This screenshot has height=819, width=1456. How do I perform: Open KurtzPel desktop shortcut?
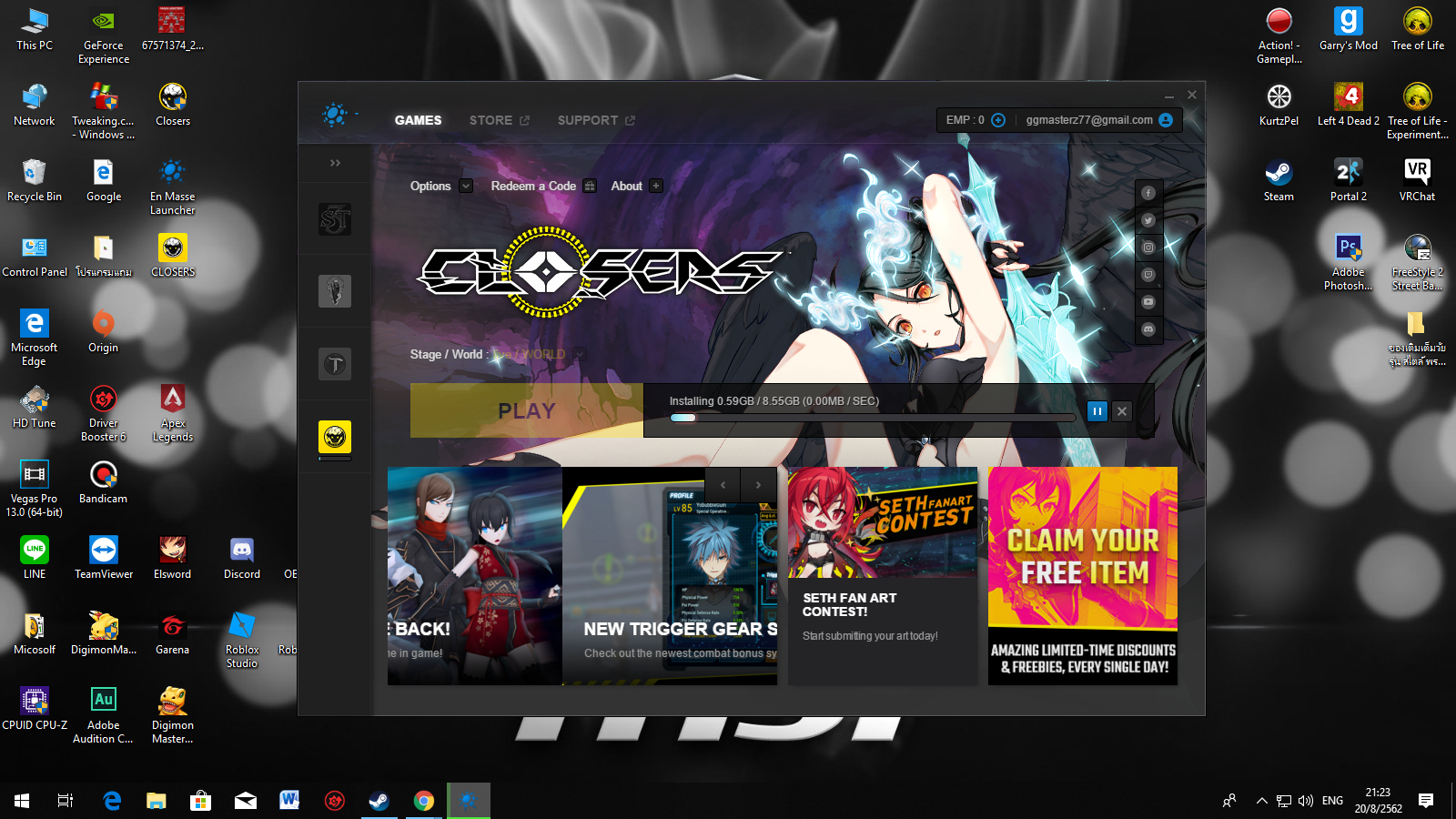pyautogui.click(x=1279, y=105)
